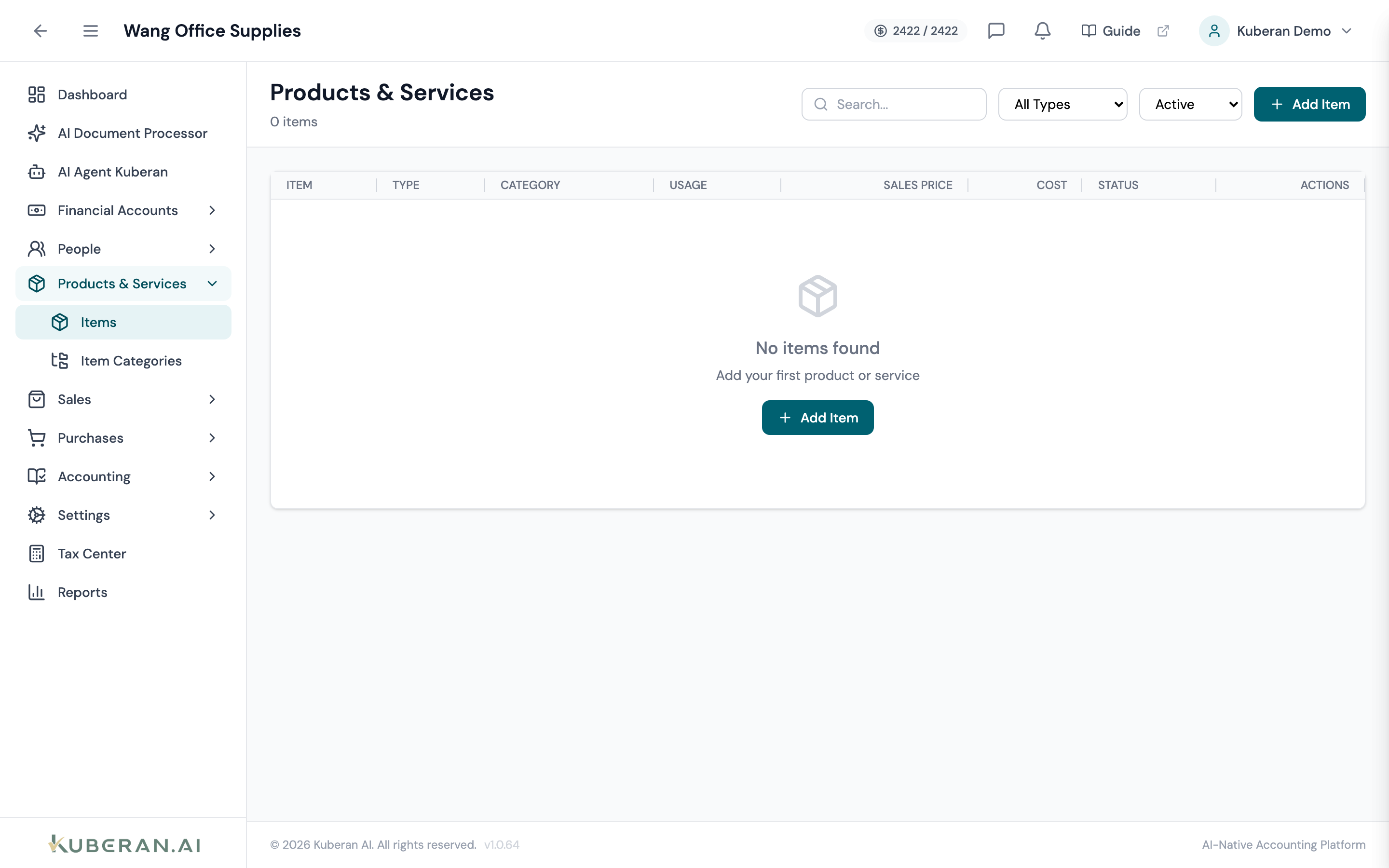Click the Dashboard grid icon
The image size is (1389, 868).
coord(37,95)
